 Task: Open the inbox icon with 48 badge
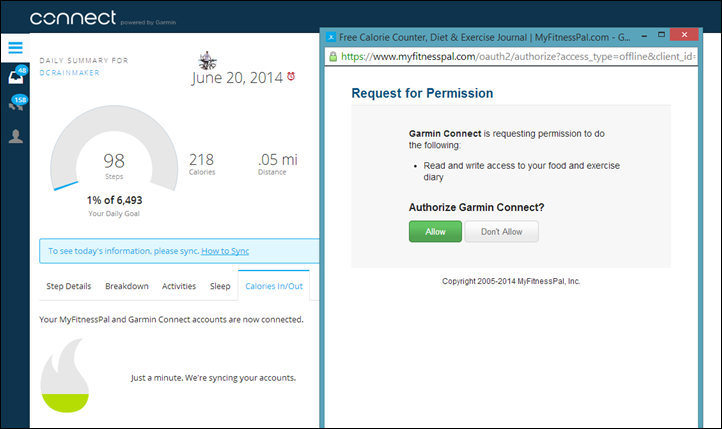pos(17,75)
